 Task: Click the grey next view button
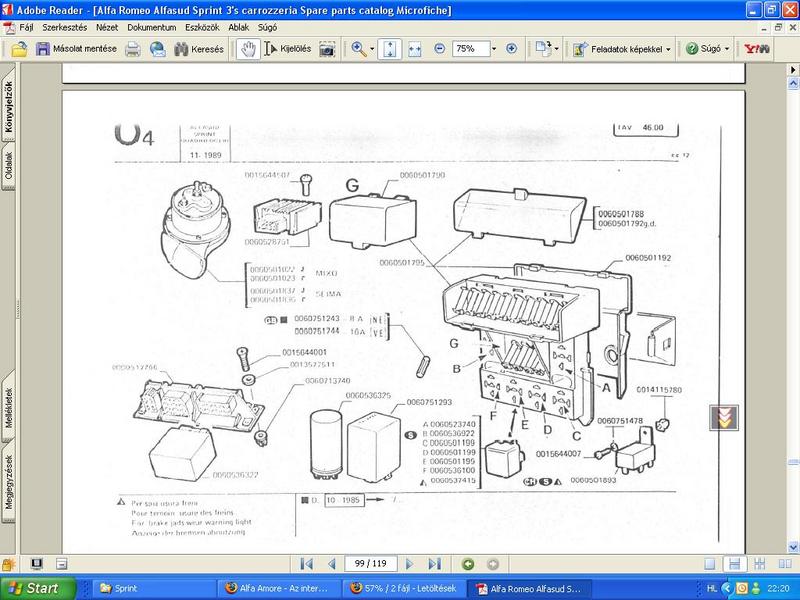tap(493, 564)
